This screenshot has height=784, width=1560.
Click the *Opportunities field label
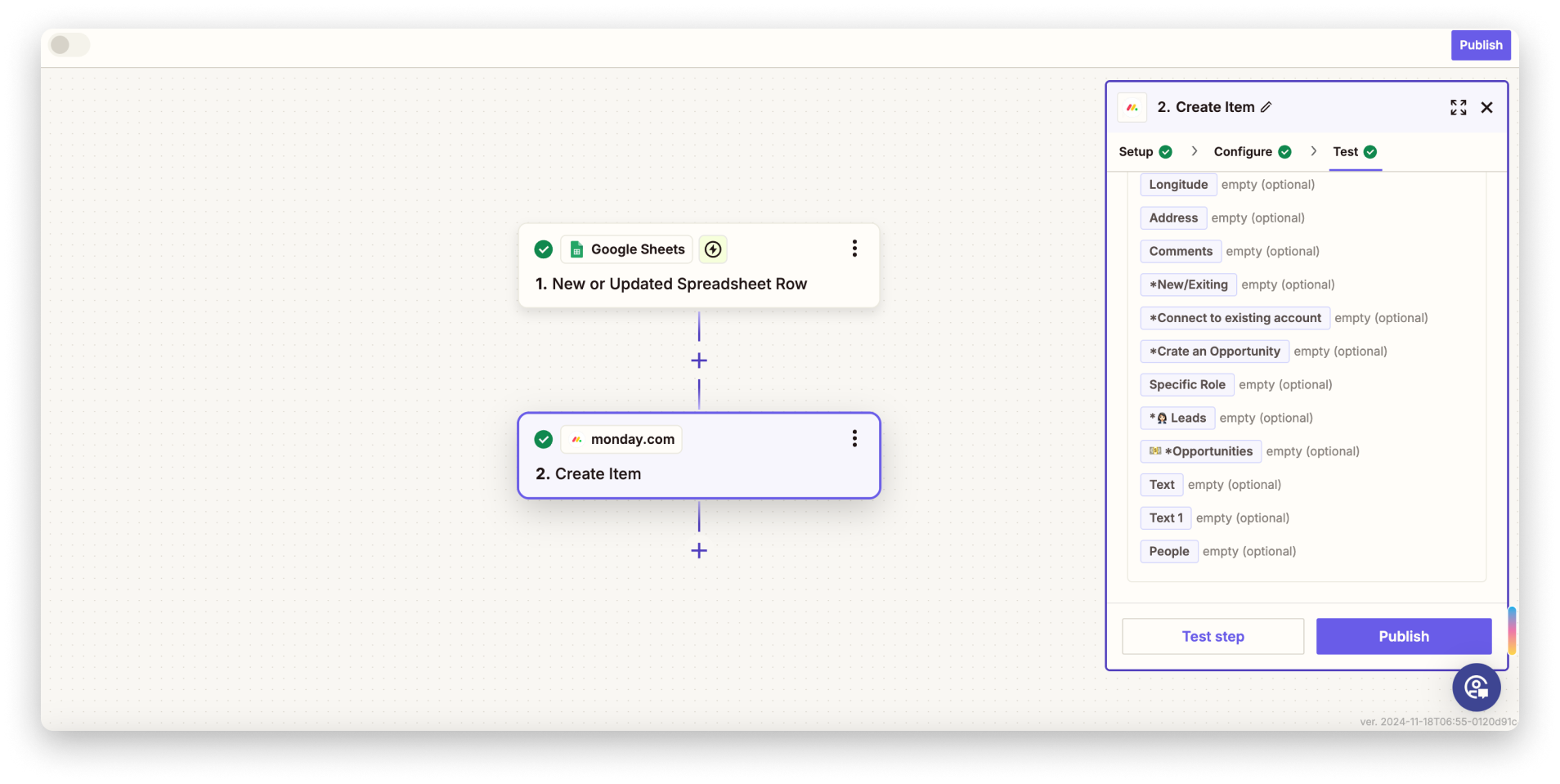coord(1200,451)
